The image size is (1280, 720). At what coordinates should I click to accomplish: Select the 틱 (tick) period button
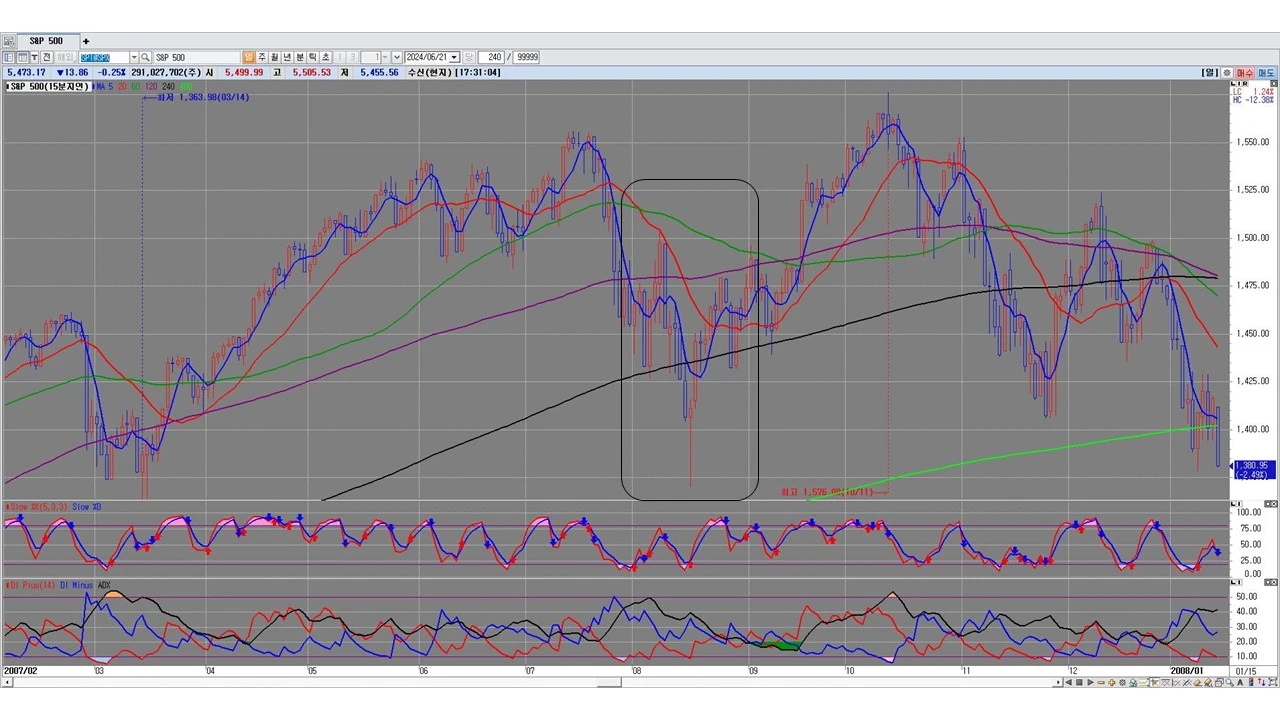pyautogui.click(x=314, y=58)
